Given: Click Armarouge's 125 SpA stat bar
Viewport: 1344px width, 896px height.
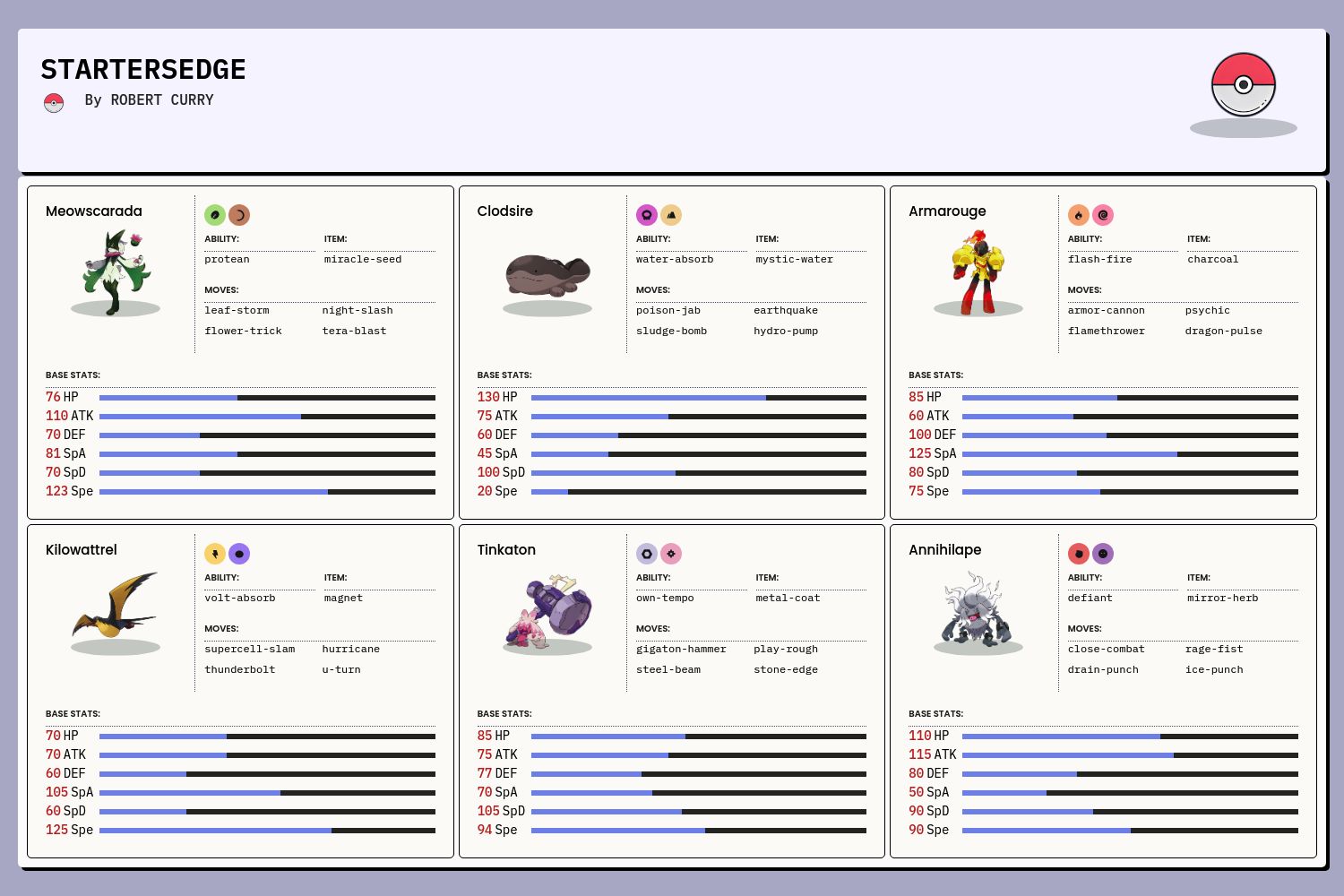Looking at the screenshot, I should point(1130,454).
